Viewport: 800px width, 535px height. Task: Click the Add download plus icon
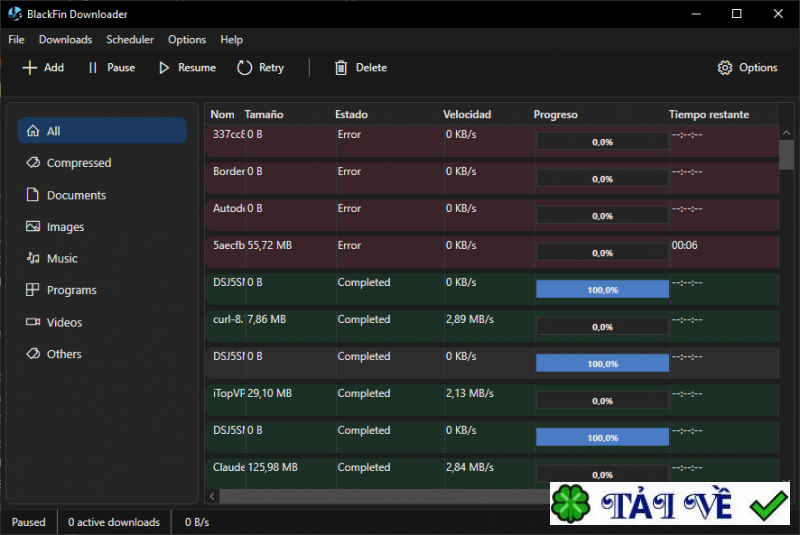tap(29, 68)
